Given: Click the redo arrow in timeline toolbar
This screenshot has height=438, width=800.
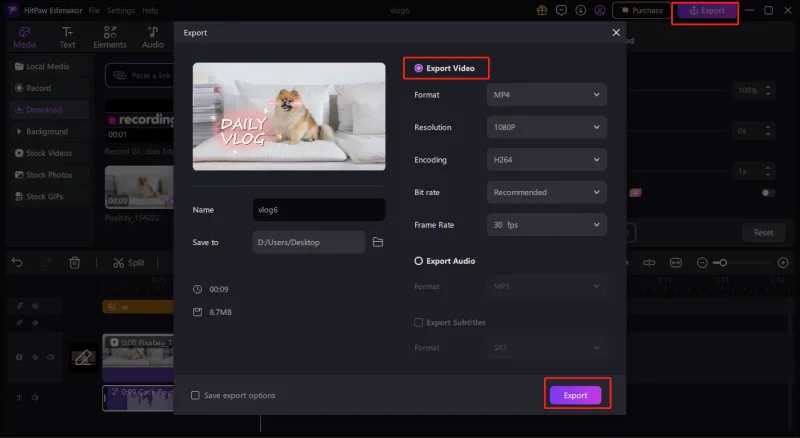Looking at the screenshot, I should 46,262.
